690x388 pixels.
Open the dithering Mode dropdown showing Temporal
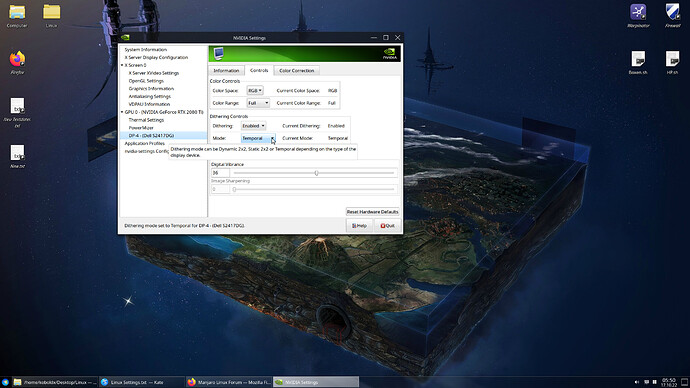tap(258, 138)
